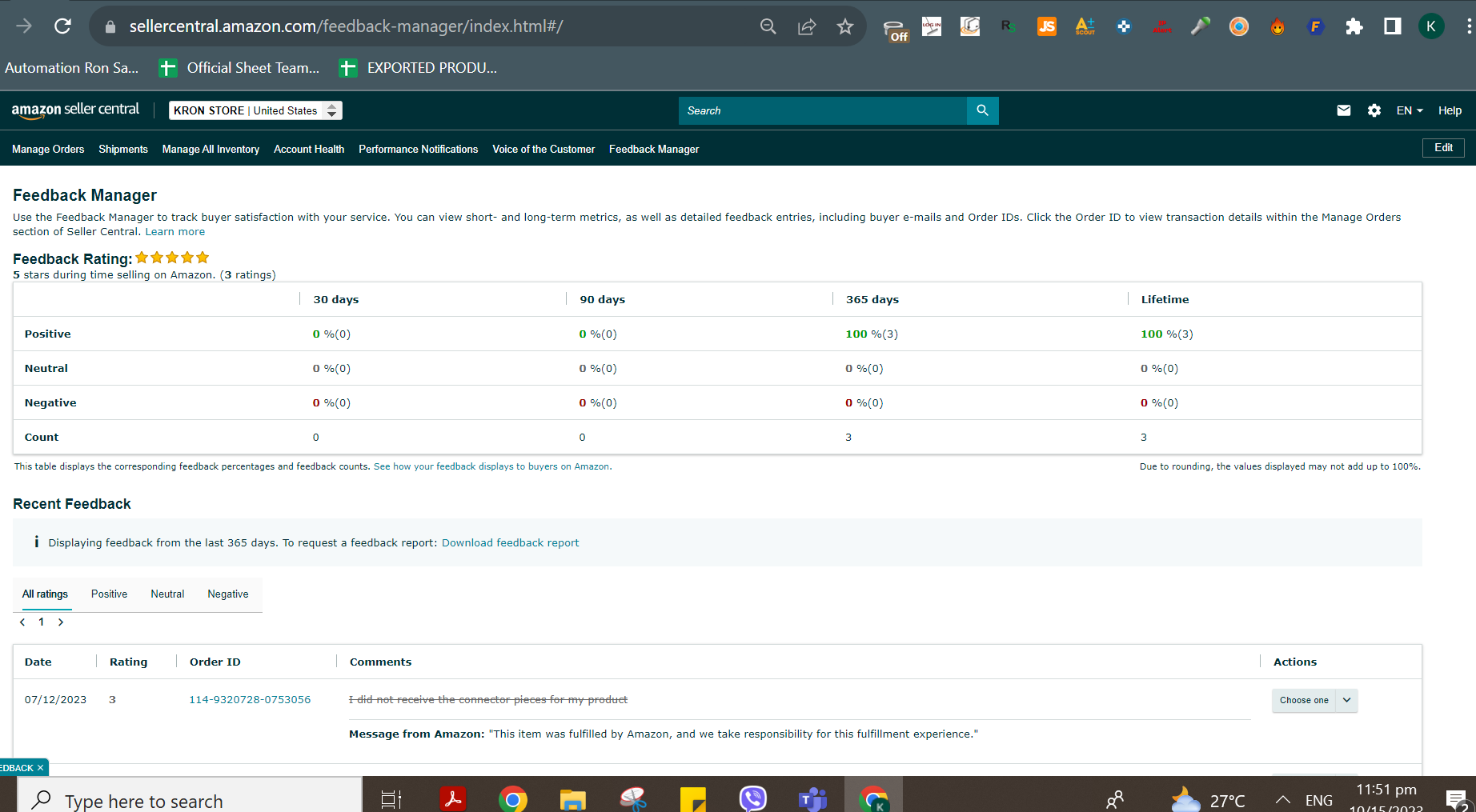Open the flame-face extension icon

click(1277, 26)
